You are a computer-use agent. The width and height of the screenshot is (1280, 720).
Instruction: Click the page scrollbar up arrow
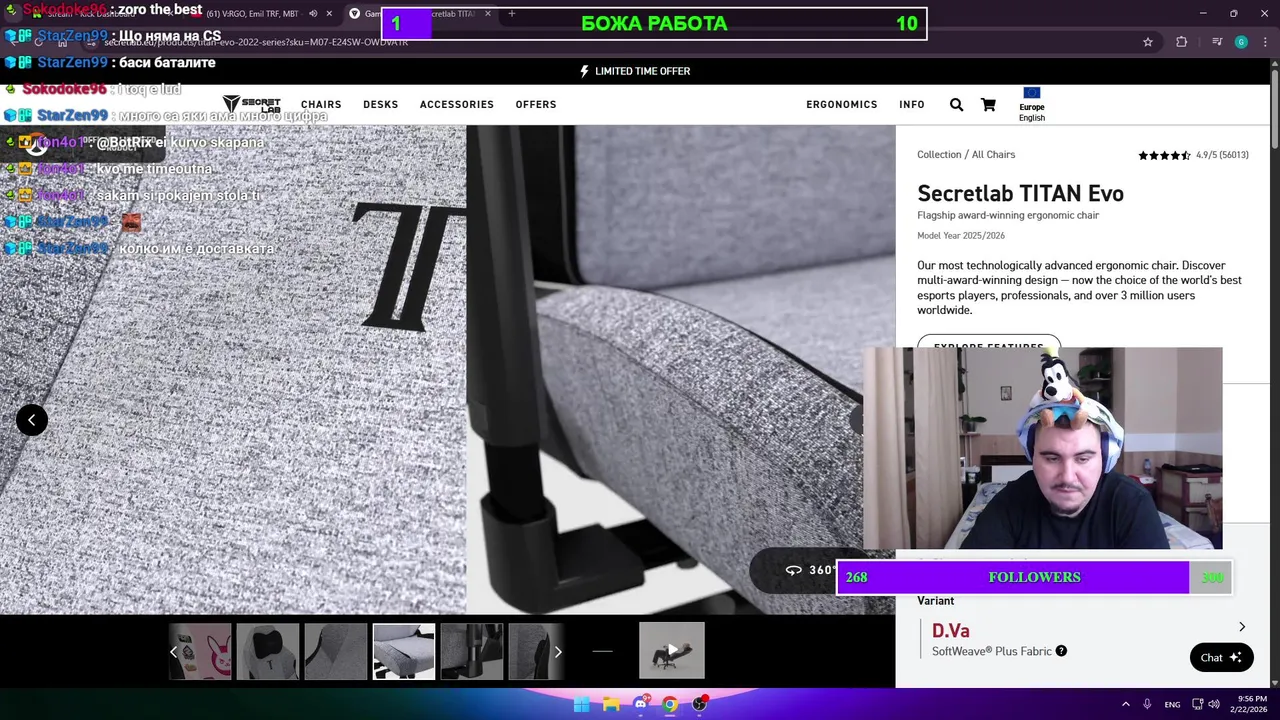click(x=1274, y=65)
